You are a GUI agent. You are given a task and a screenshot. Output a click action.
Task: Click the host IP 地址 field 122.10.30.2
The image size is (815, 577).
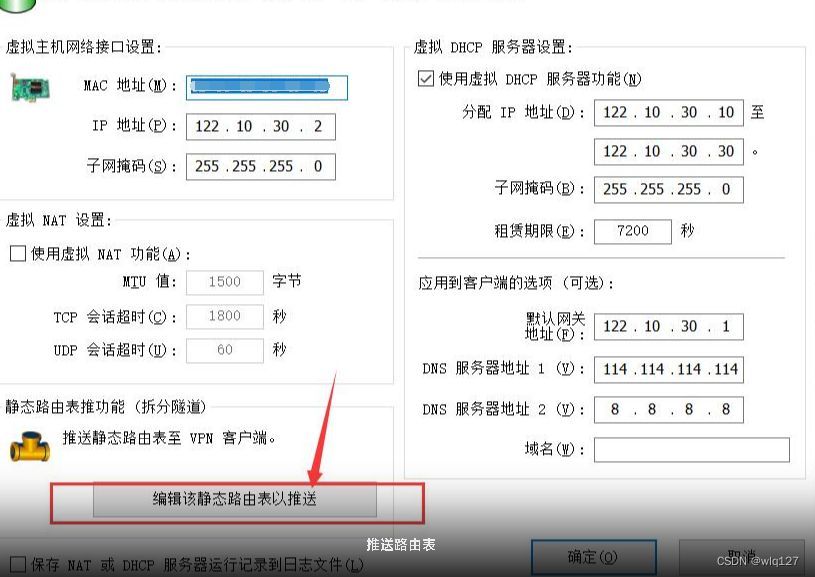[x=260, y=127]
